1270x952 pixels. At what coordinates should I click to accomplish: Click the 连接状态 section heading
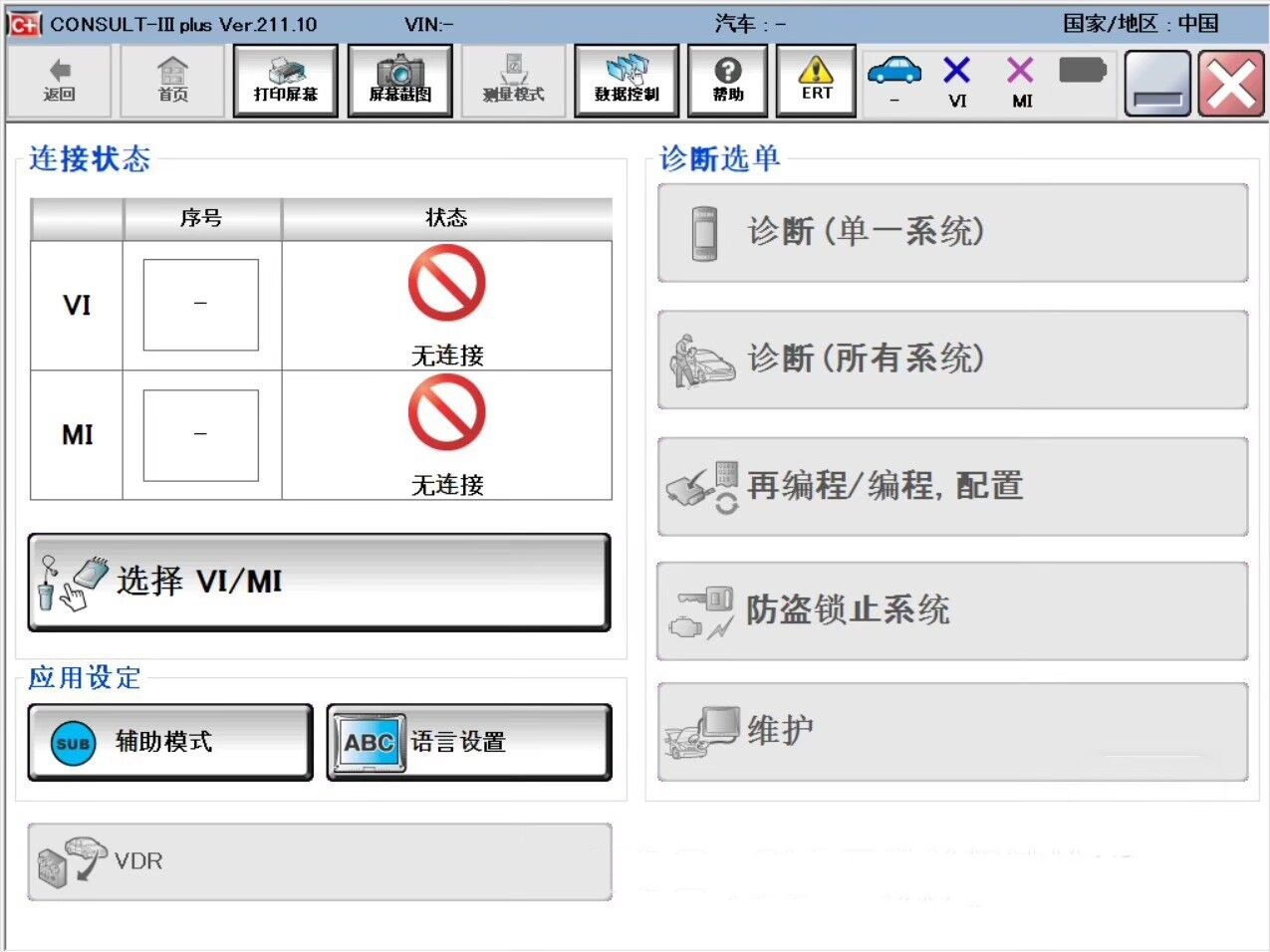tap(90, 159)
